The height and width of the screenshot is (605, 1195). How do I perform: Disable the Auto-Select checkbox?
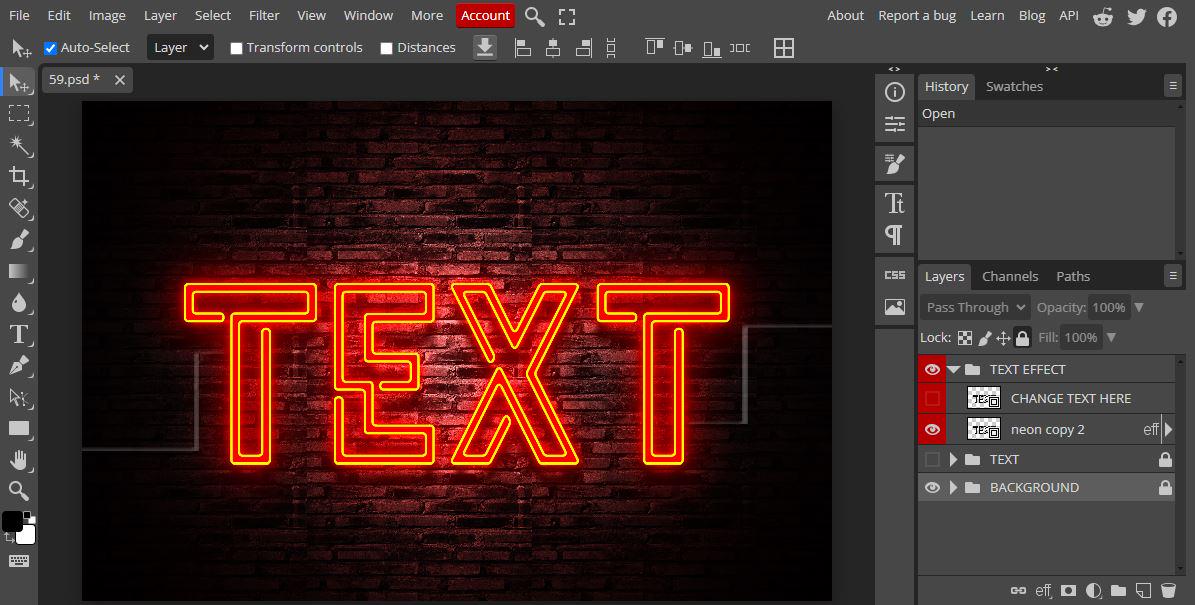pyautogui.click(x=50, y=47)
